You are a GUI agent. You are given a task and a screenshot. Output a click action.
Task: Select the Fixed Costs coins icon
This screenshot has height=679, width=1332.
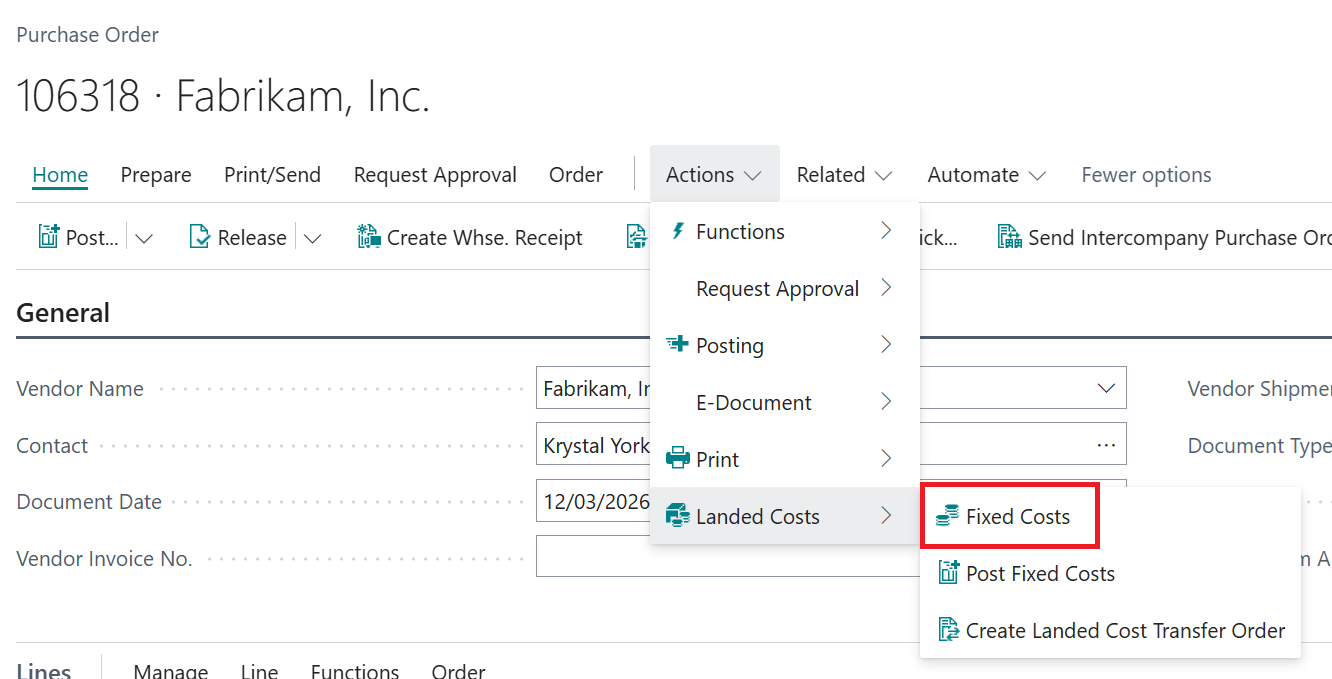(947, 517)
